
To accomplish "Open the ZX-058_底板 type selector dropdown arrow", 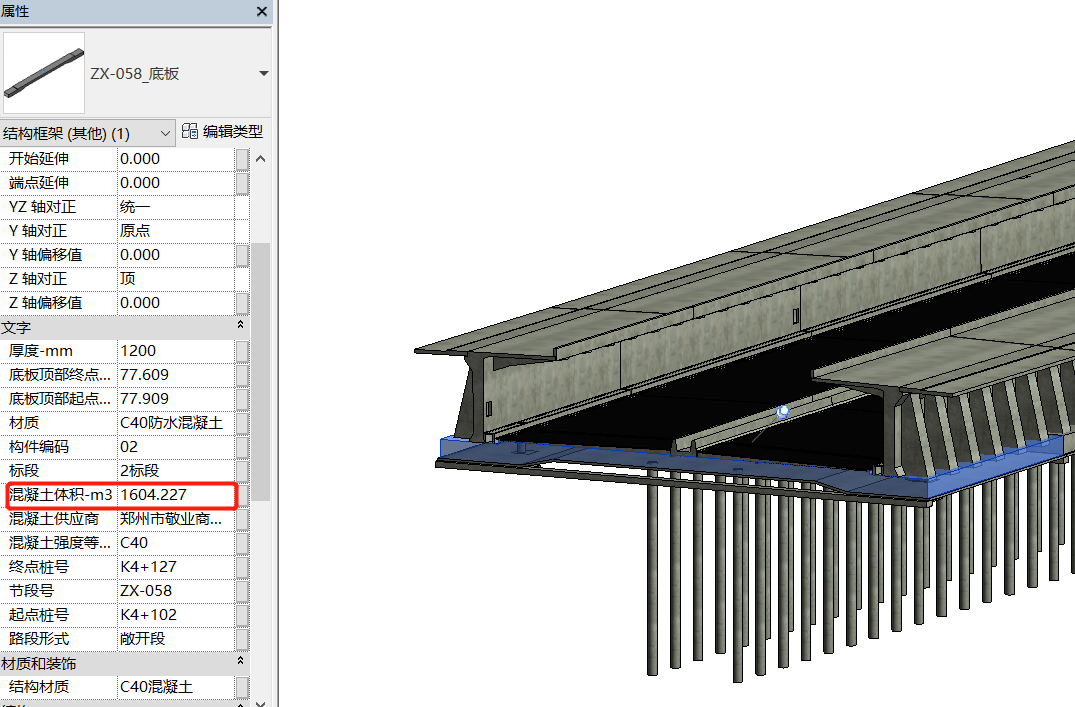I will [263, 74].
